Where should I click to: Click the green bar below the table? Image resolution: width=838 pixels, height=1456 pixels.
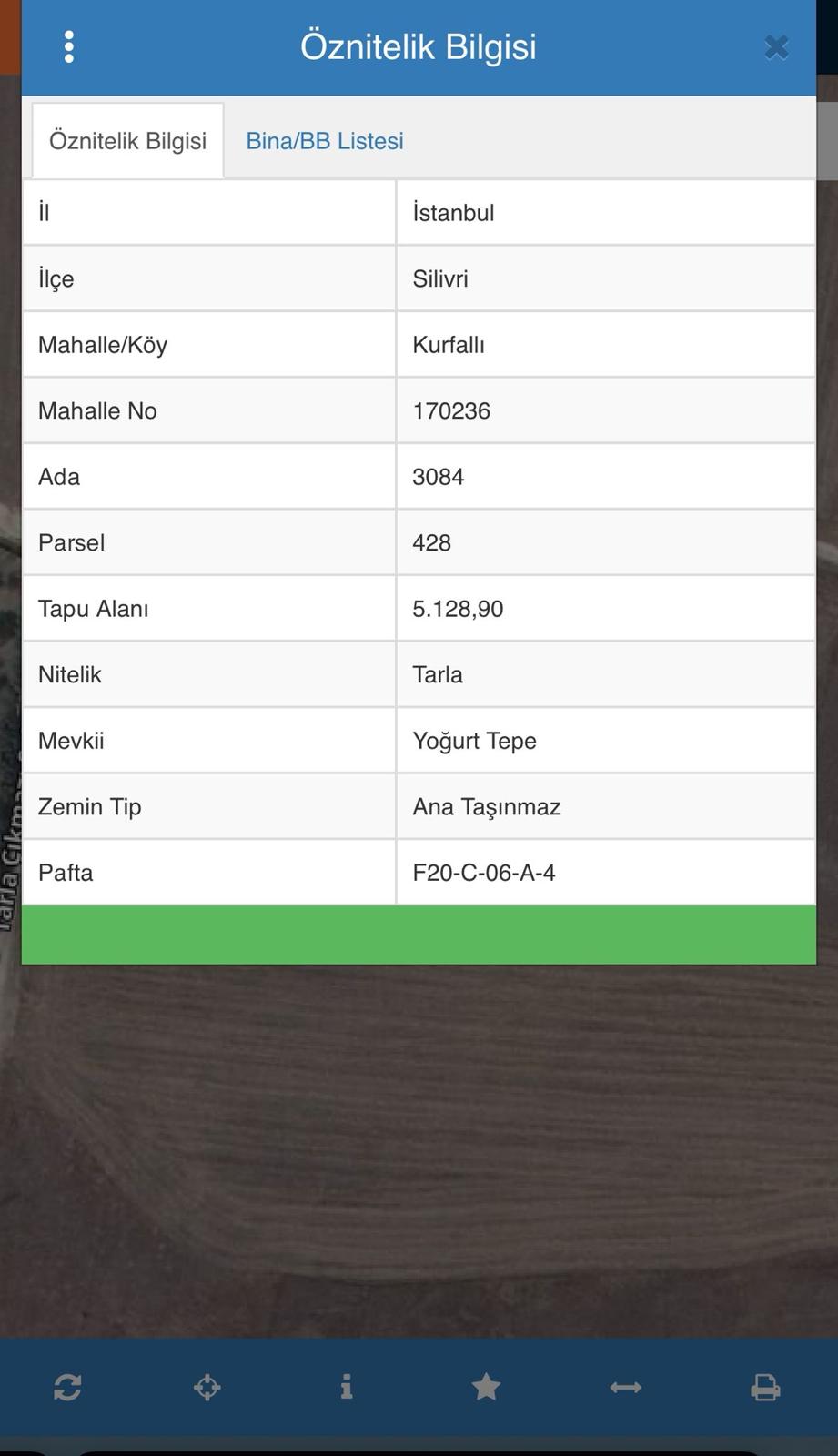419,935
